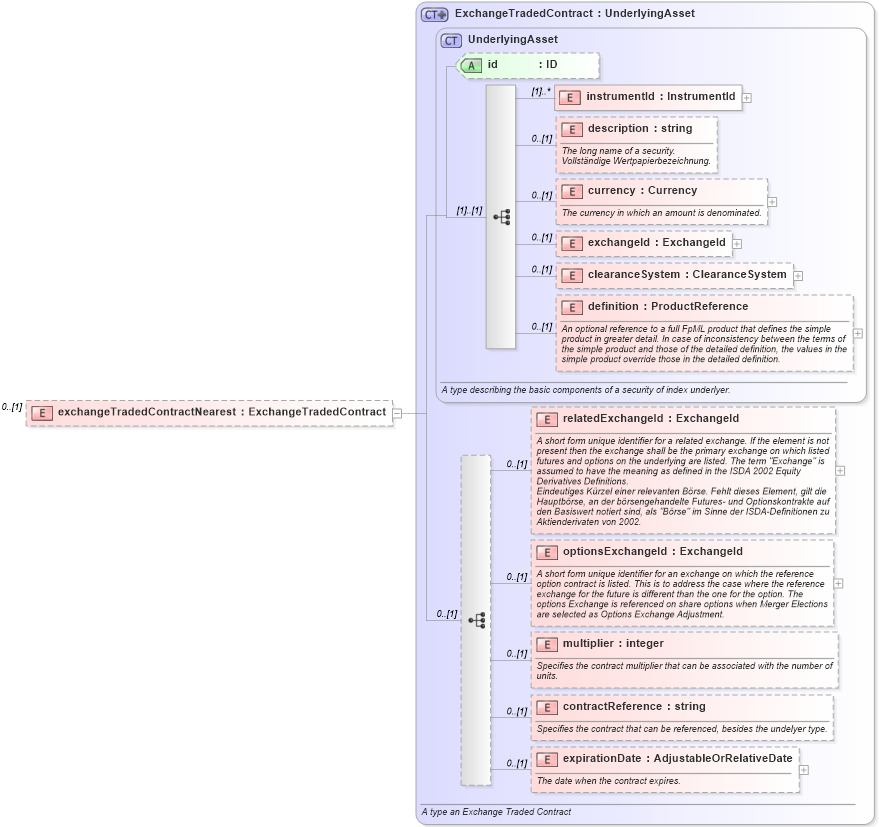Image resolution: width=879 pixels, height=827 pixels.
Task: Expand the definition element
Action: click(858, 334)
